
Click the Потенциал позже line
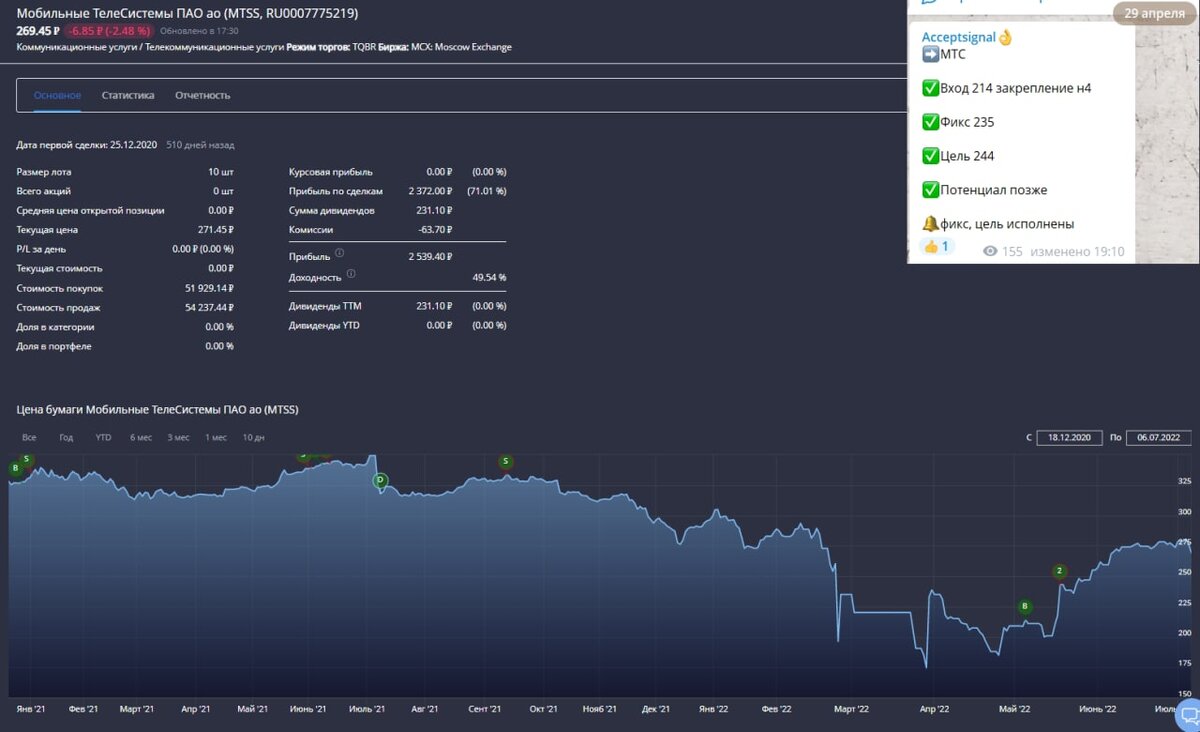point(984,190)
